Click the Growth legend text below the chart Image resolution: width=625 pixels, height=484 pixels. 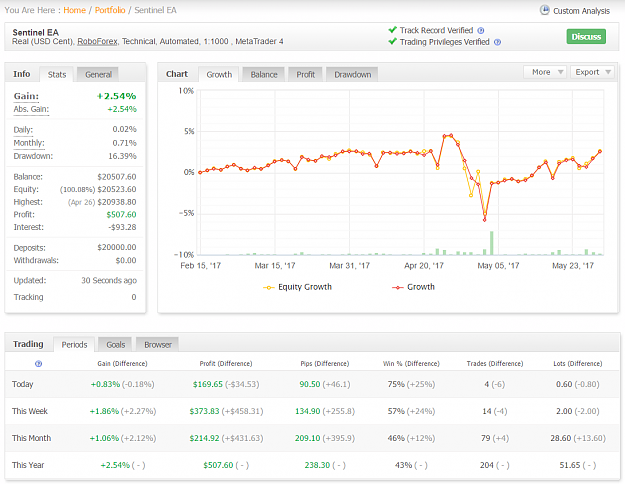[421, 287]
